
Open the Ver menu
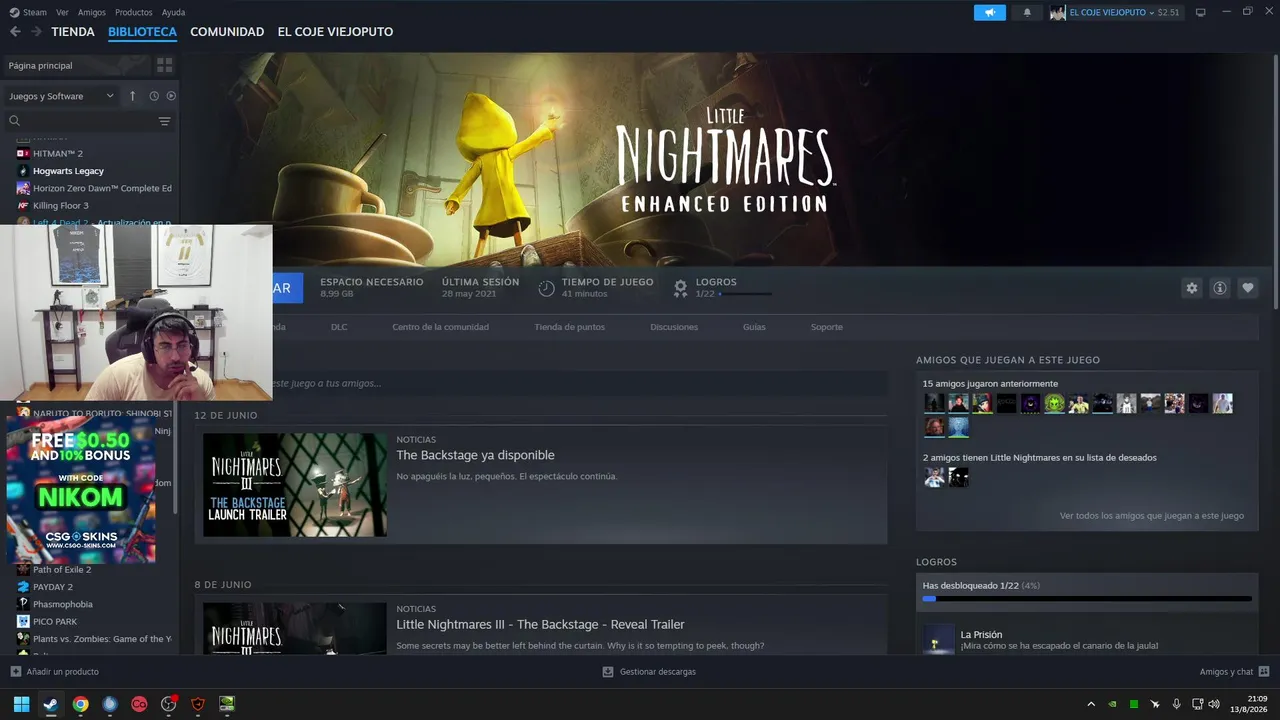[63, 12]
